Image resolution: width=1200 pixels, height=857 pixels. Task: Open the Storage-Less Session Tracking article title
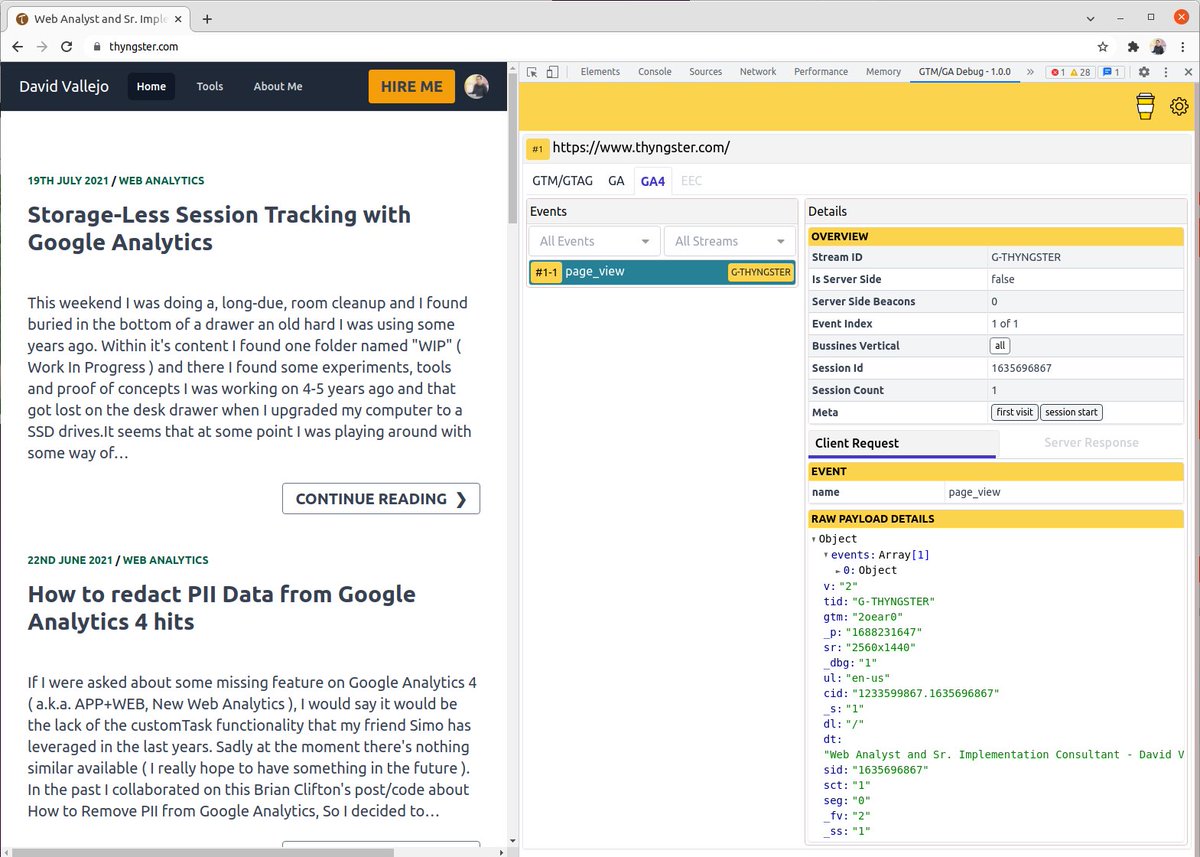pos(219,228)
